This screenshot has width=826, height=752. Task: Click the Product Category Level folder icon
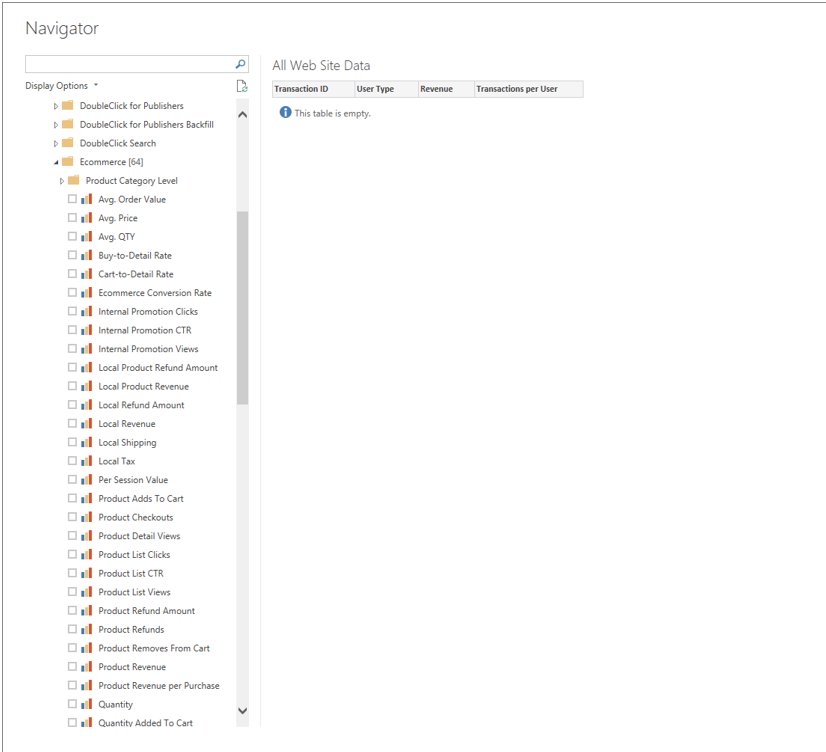pos(74,180)
